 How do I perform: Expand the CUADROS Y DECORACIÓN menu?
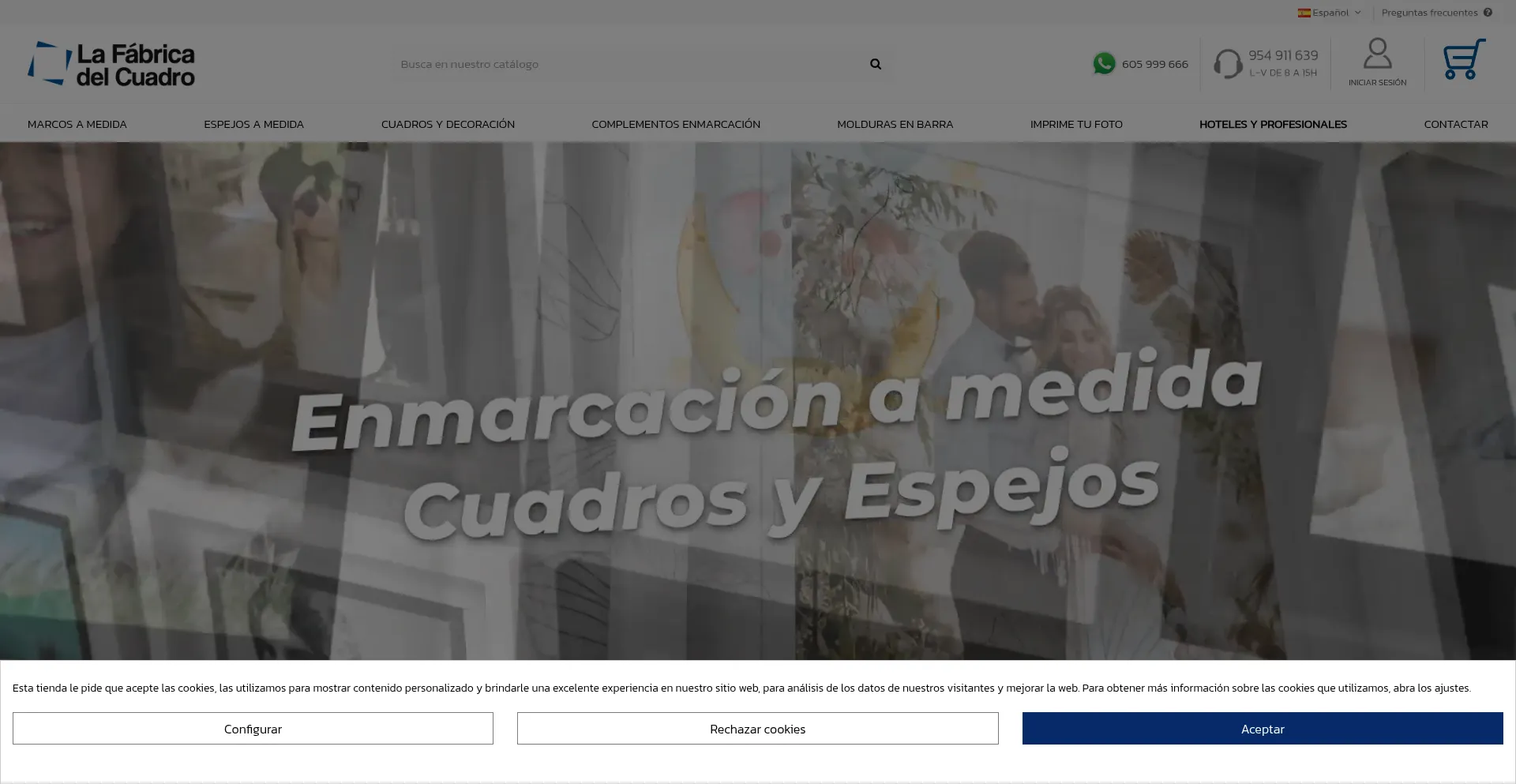coord(448,124)
